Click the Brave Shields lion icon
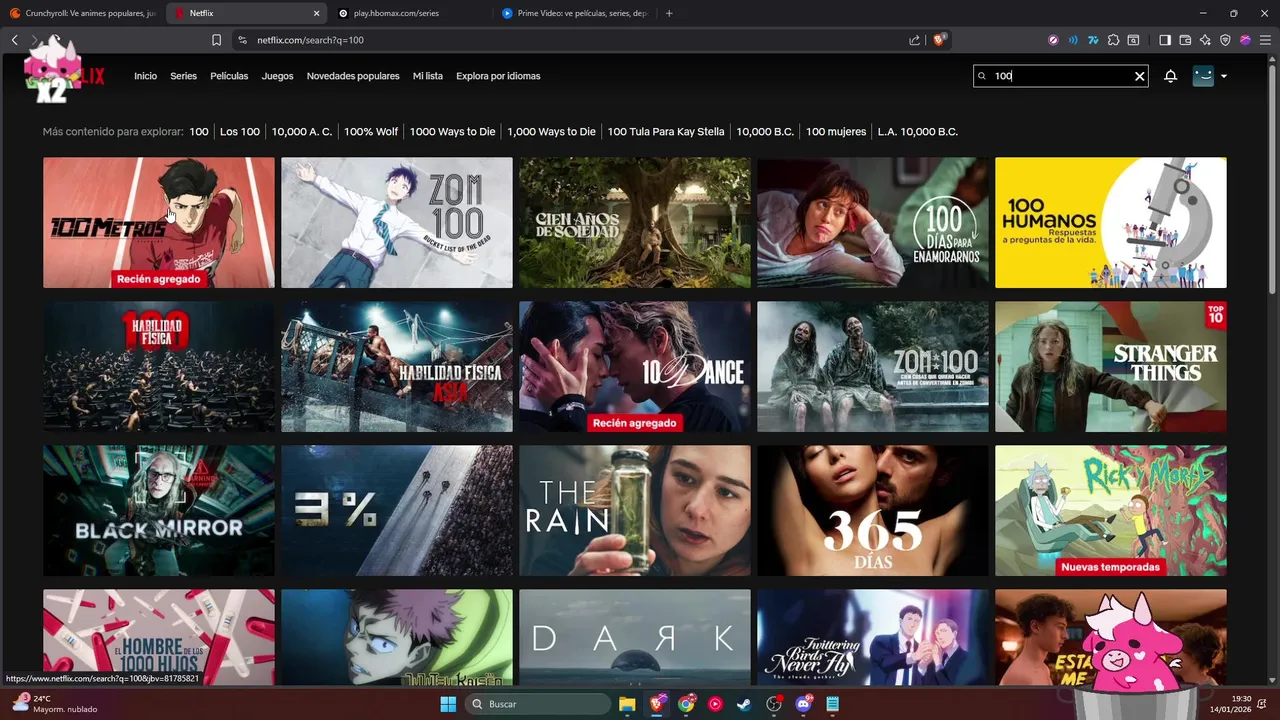This screenshot has width=1280, height=720. 939,40
